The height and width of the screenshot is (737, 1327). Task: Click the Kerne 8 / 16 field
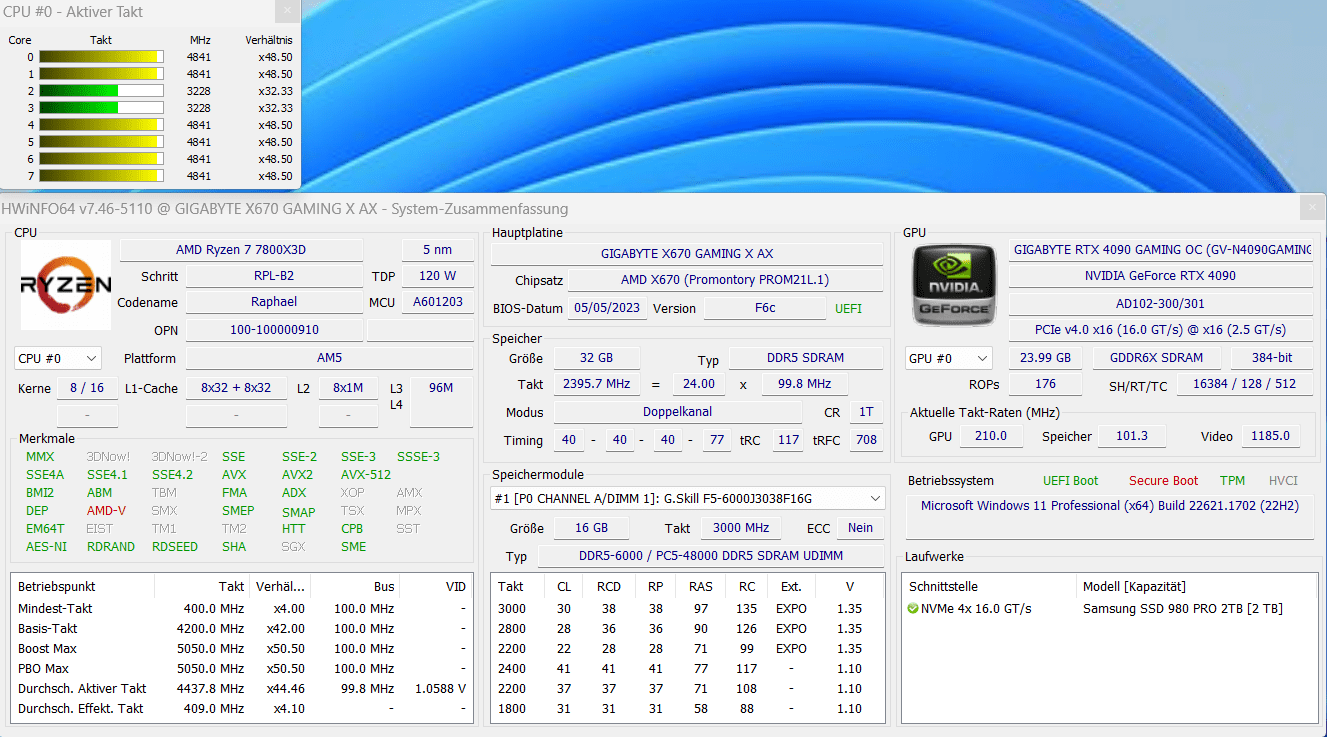click(x=87, y=388)
